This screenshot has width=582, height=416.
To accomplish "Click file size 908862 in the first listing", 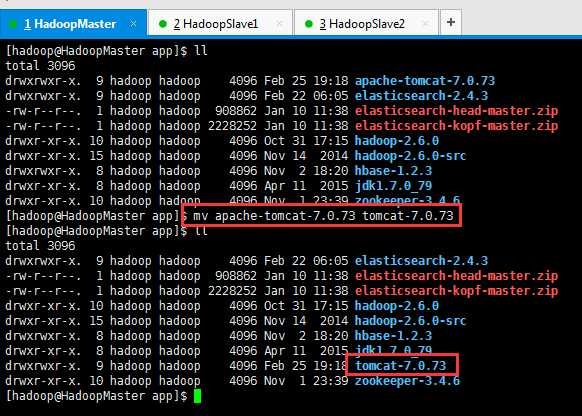I will click(236, 111).
